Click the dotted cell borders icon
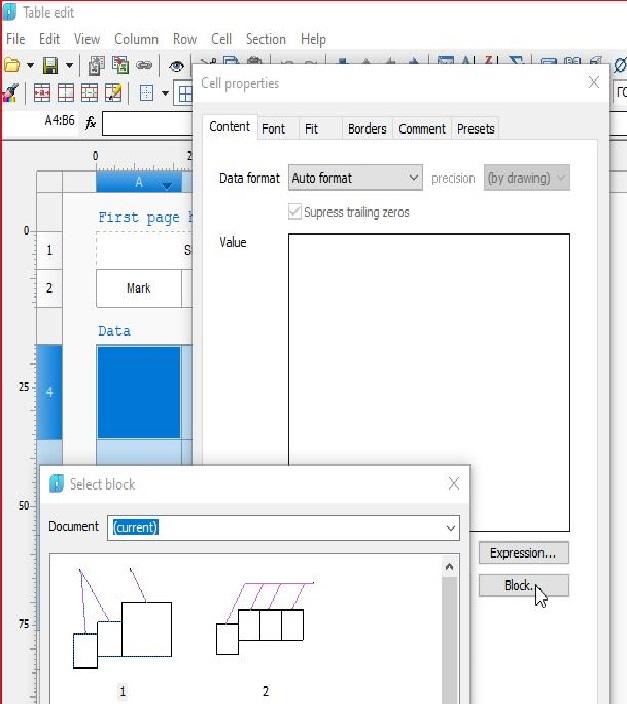Image resolution: width=627 pixels, height=704 pixels. click(x=146, y=93)
